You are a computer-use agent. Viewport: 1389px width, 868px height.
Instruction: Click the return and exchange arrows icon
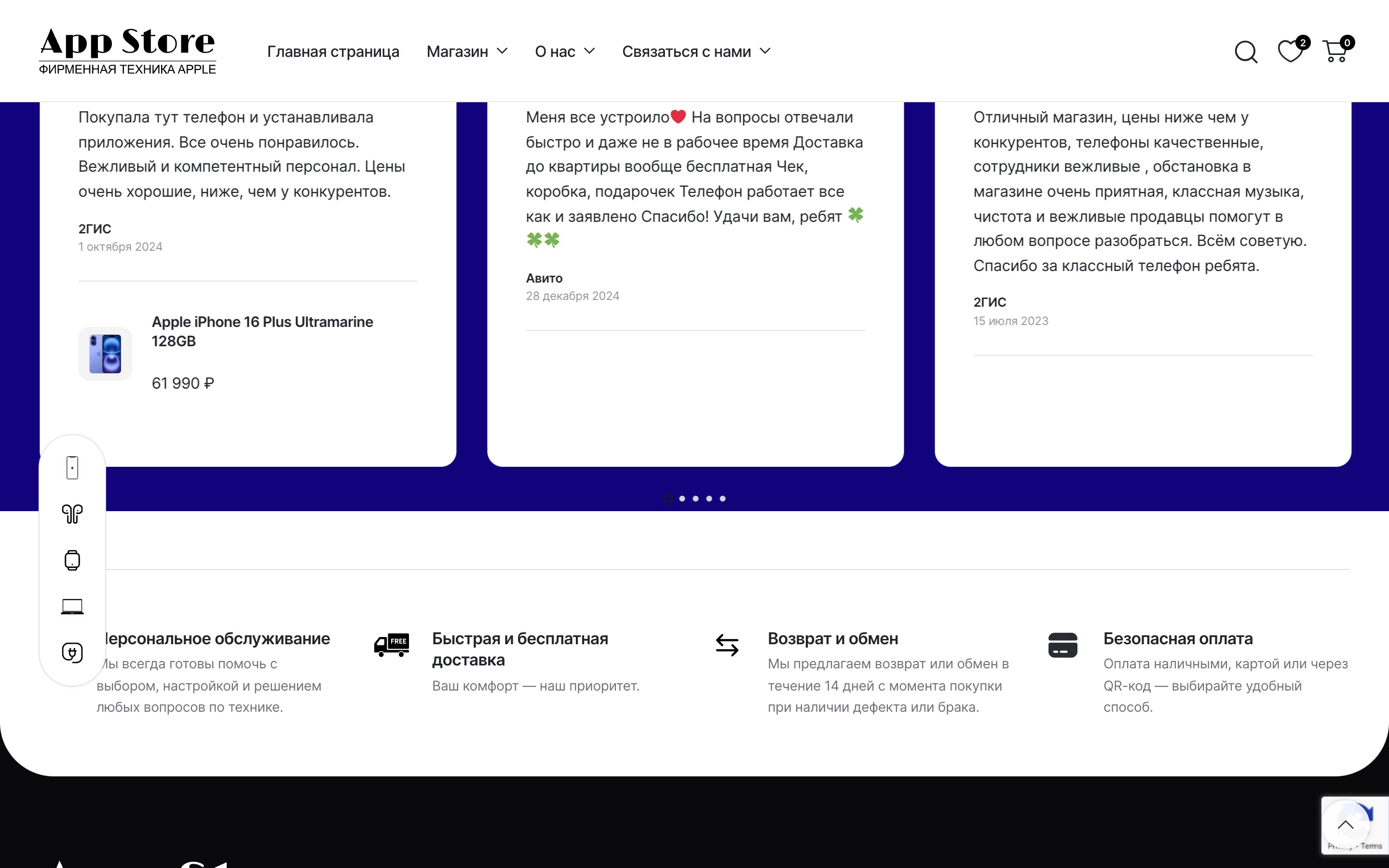click(x=727, y=645)
